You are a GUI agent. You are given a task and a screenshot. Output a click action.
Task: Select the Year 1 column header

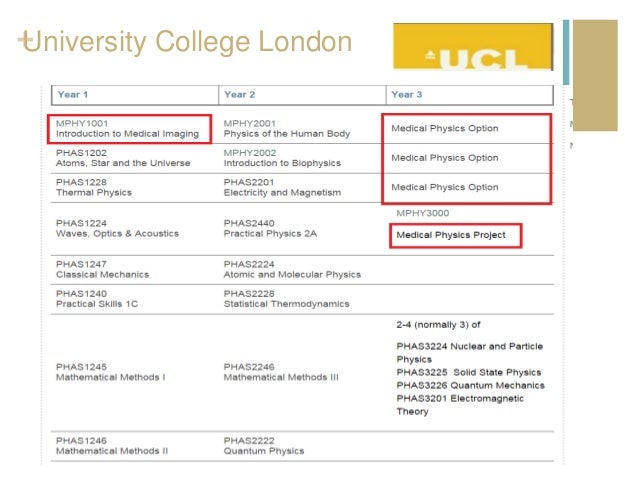click(73, 94)
